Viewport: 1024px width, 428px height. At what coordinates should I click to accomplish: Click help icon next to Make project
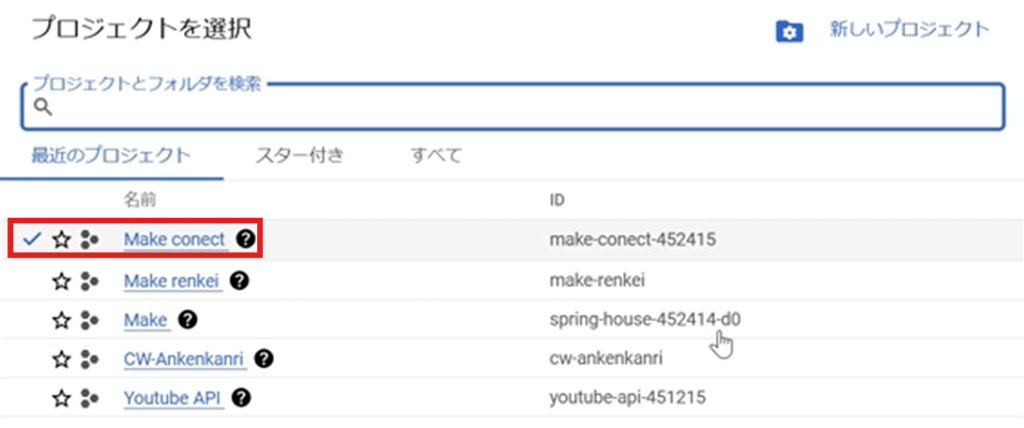(x=187, y=319)
